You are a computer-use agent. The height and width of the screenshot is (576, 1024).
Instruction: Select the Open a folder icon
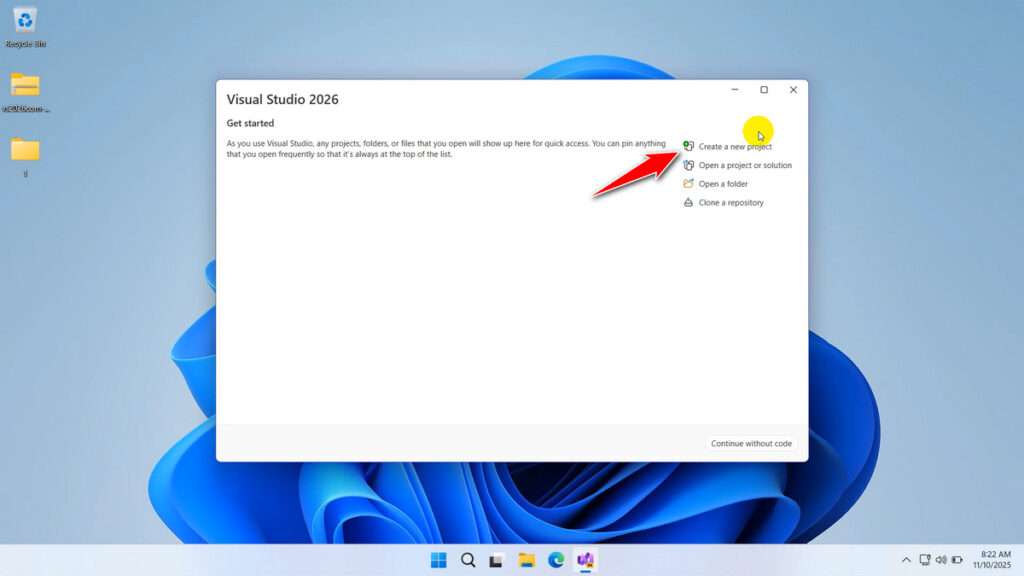(688, 184)
